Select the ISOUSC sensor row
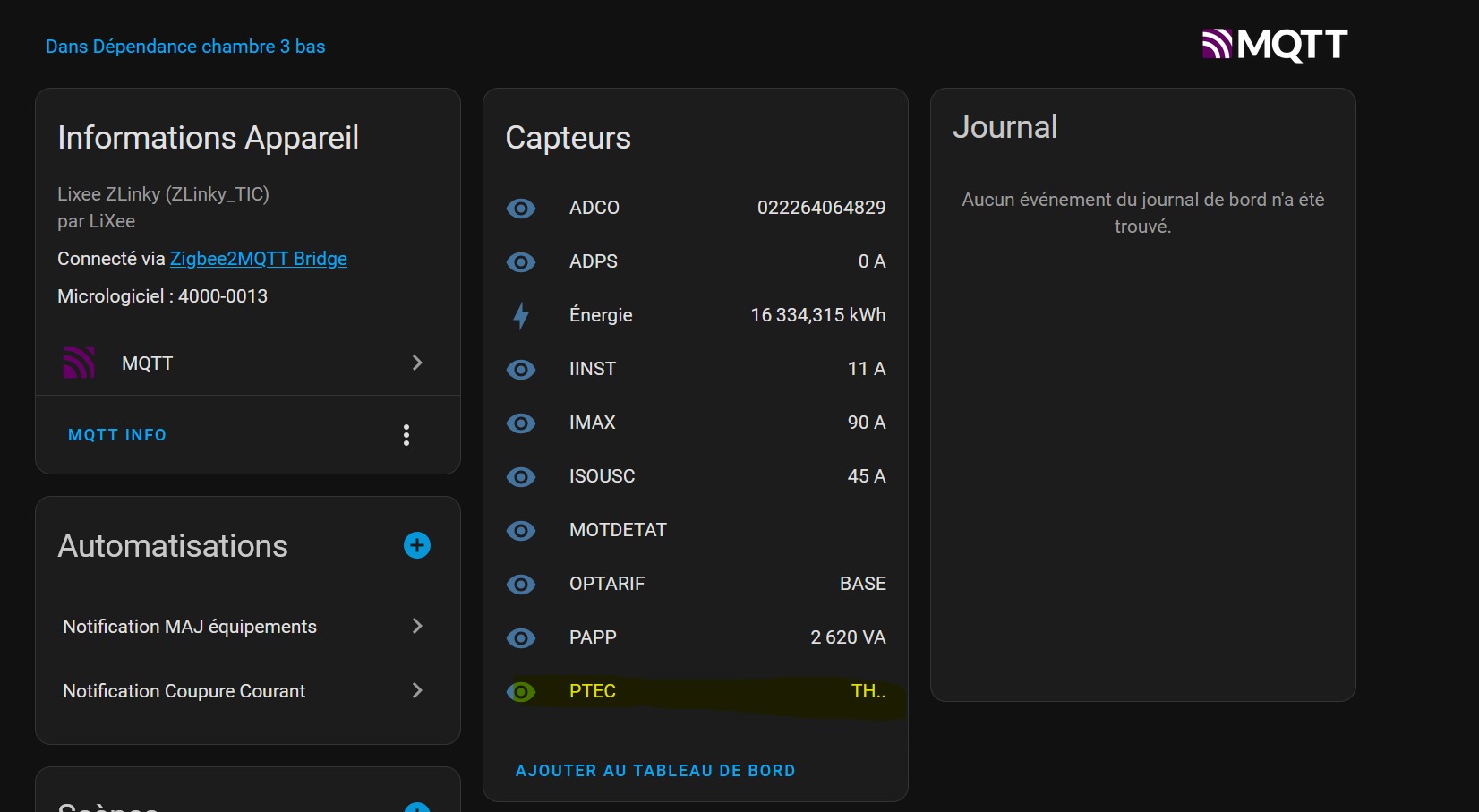This screenshot has width=1479, height=812. click(x=695, y=476)
